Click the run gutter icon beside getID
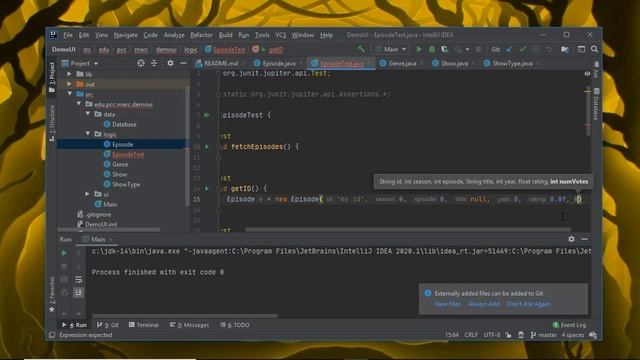The width and height of the screenshot is (640, 360). pyautogui.click(x=207, y=189)
